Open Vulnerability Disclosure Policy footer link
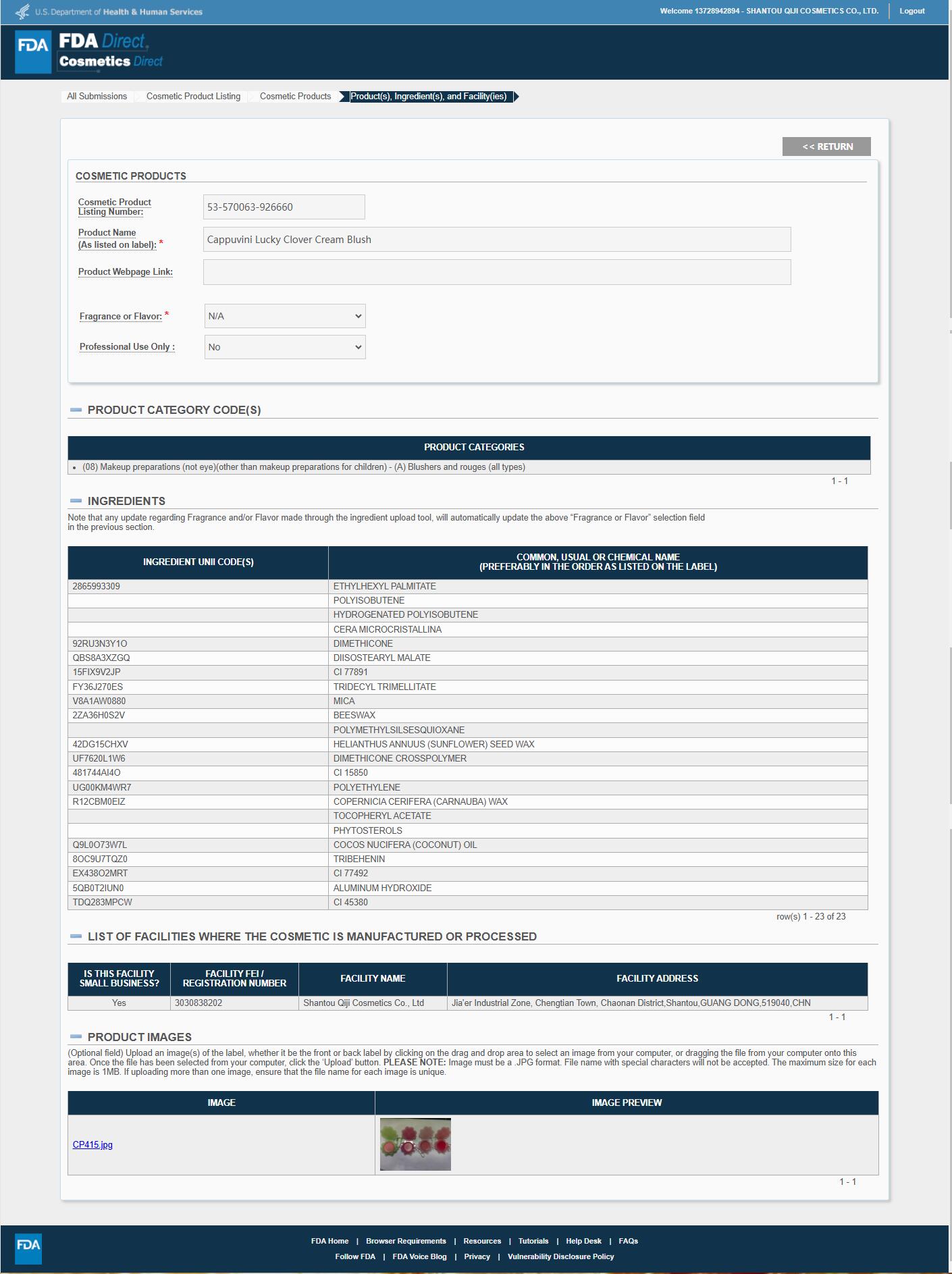Viewport: 952px width, 1274px height. point(560,1256)
